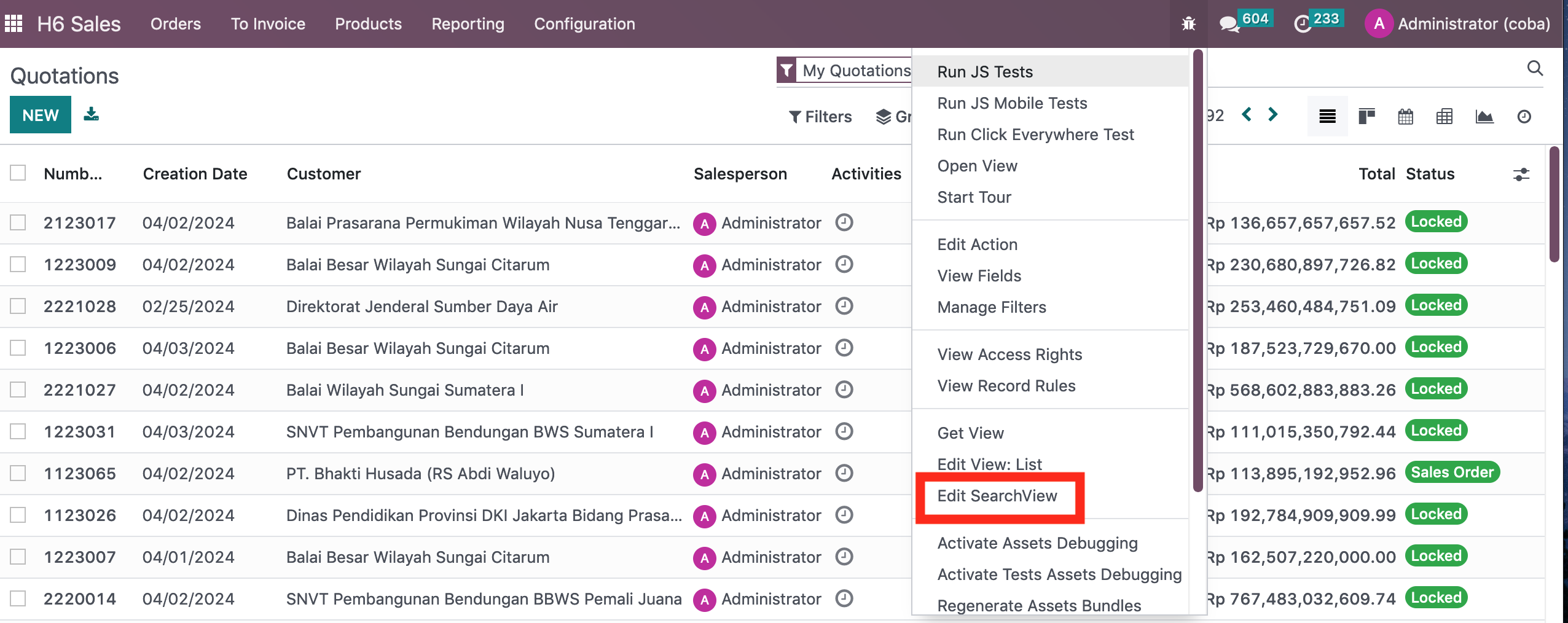Open the messaging conversations icon
Screen dimensions: 1568x623
tap(1229, 23)
